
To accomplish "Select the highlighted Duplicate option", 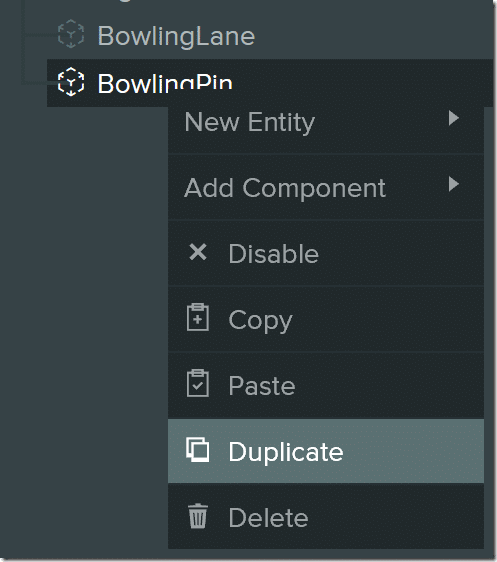I will pyautogui.click(x=326, y=451).
